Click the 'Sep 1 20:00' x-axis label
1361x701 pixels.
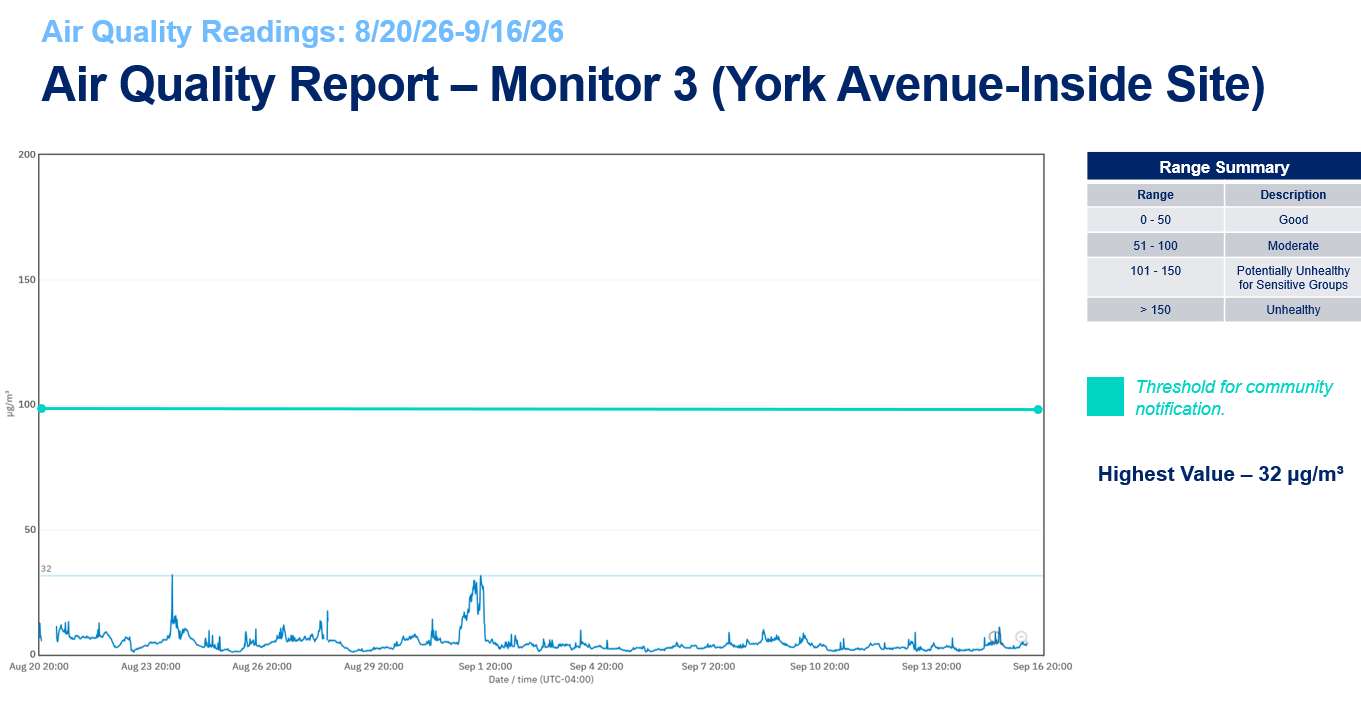pos(485,666)
